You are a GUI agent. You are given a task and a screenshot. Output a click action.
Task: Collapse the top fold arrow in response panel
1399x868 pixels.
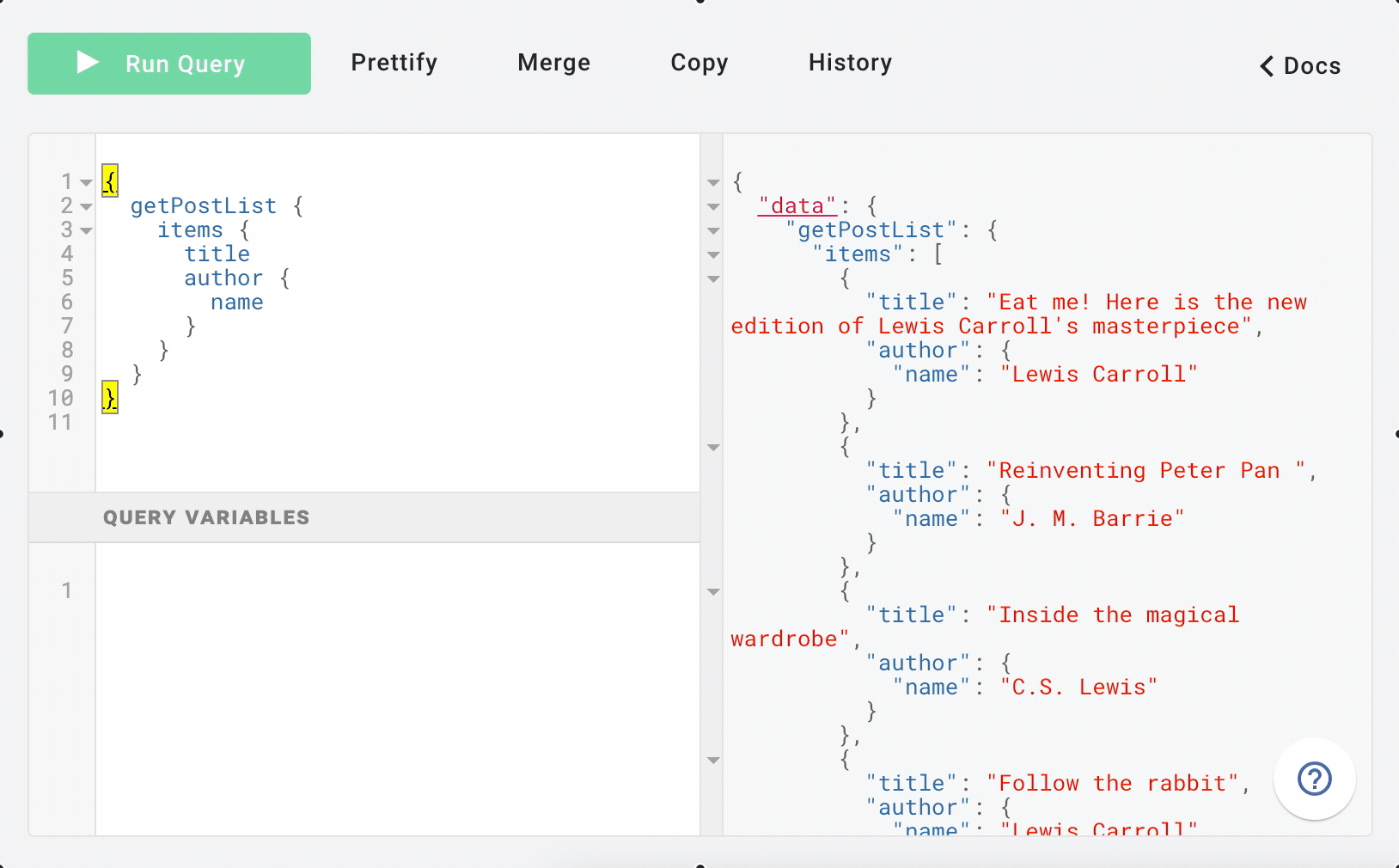pyautogui.click(x=713, y=182)
